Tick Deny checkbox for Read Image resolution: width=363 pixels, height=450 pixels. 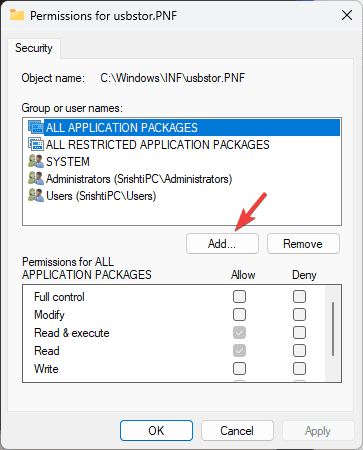pyautogui.click(x=299, y=350)
